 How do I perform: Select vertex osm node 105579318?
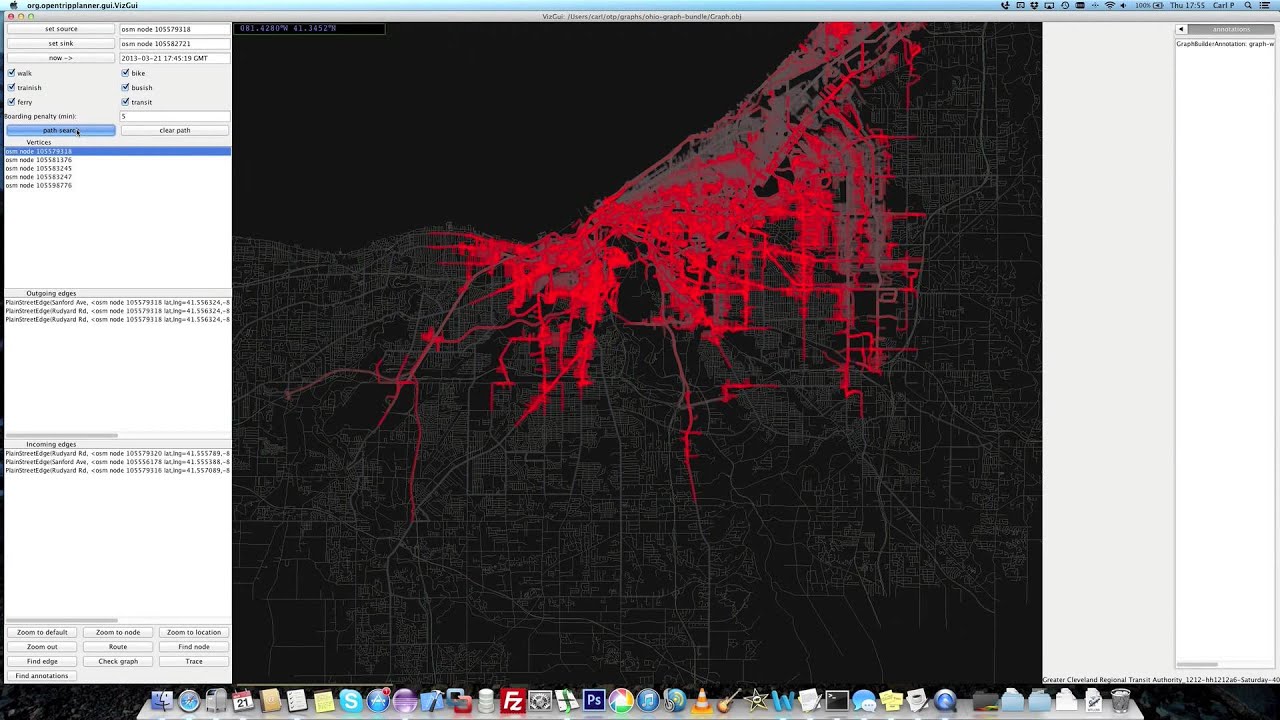click(x=117, y=151)
